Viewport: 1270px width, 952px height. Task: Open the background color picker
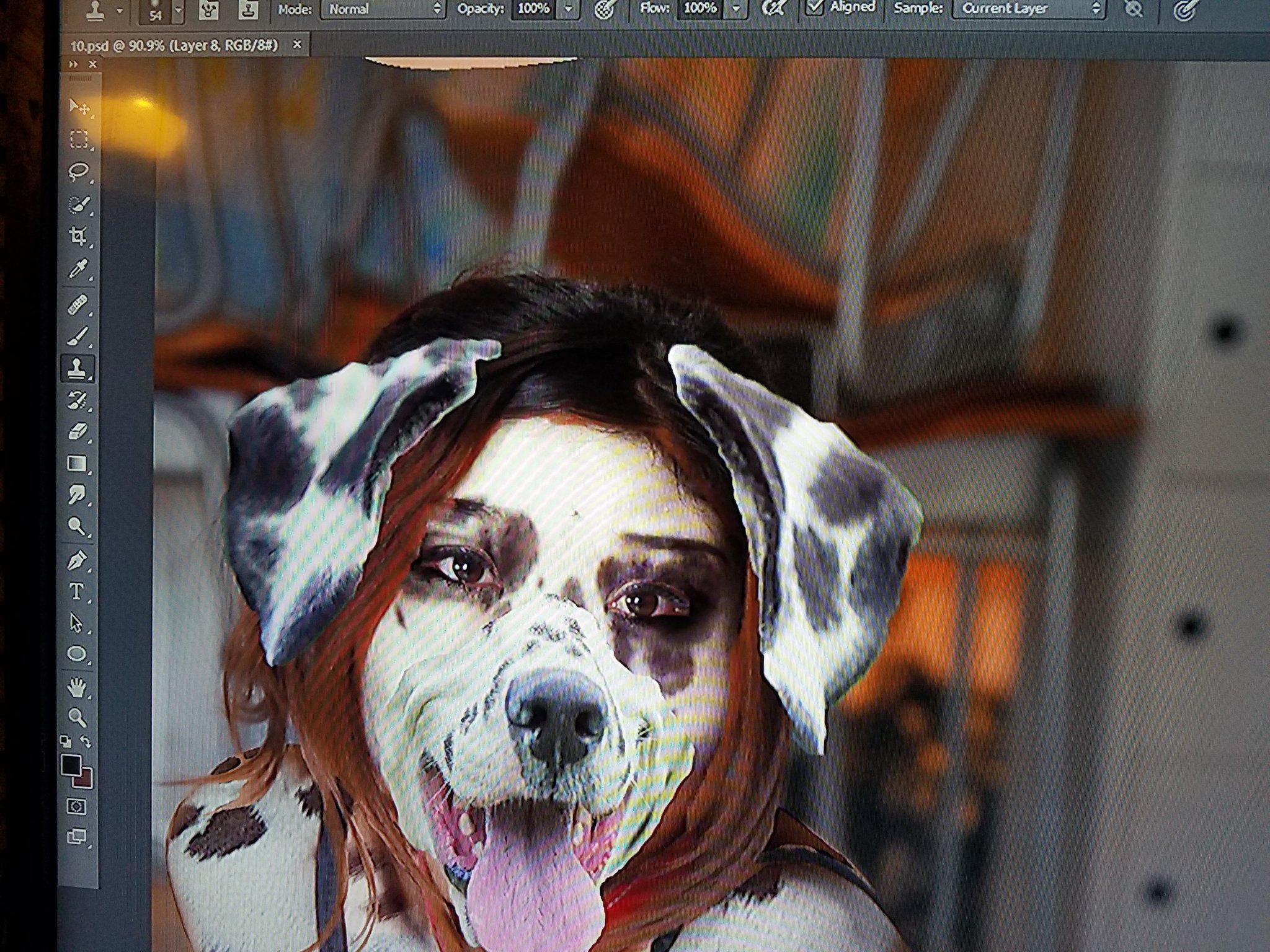(86, 780)
